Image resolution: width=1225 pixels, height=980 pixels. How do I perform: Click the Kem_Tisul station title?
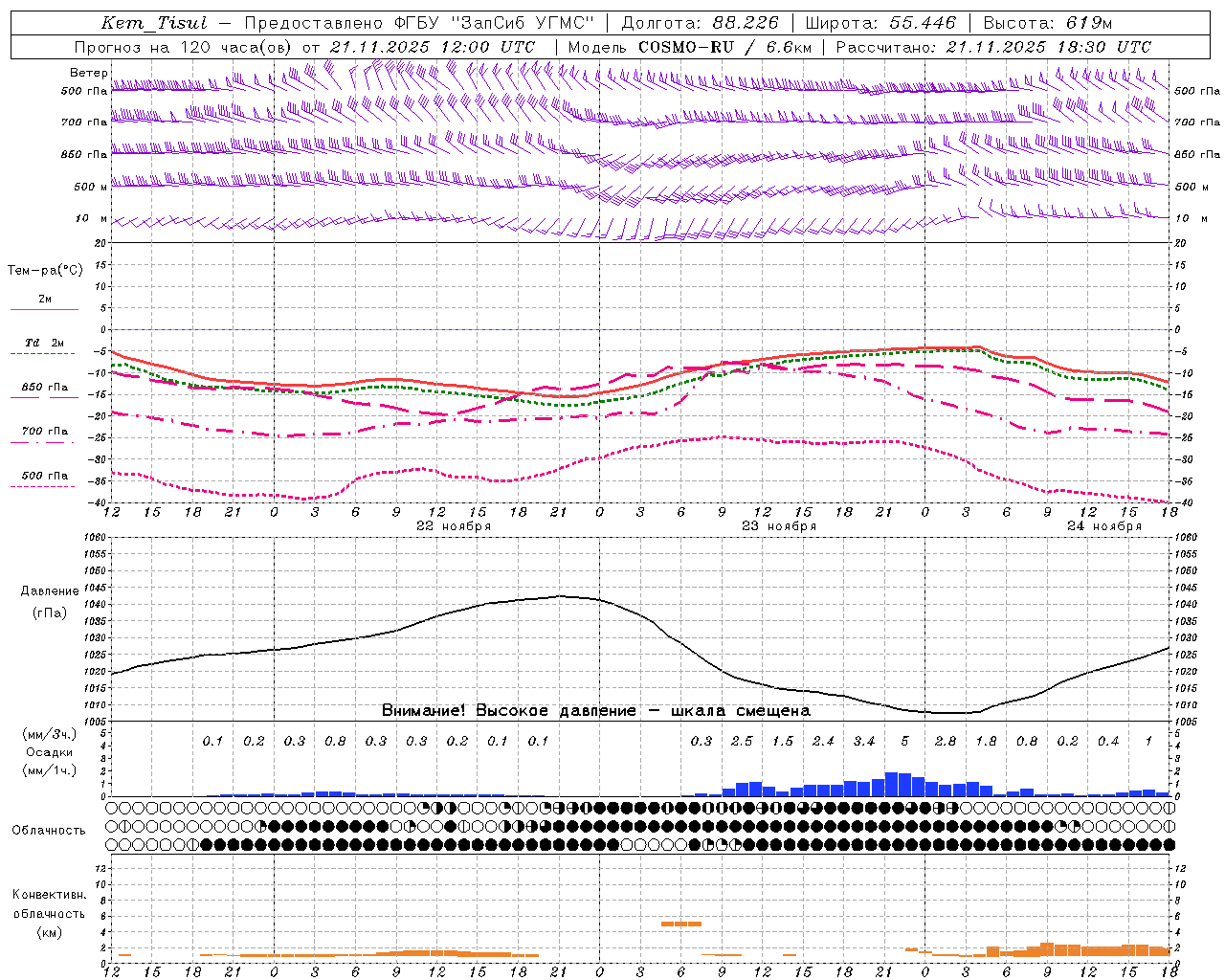pyautogui.click(x=154, y=23)
